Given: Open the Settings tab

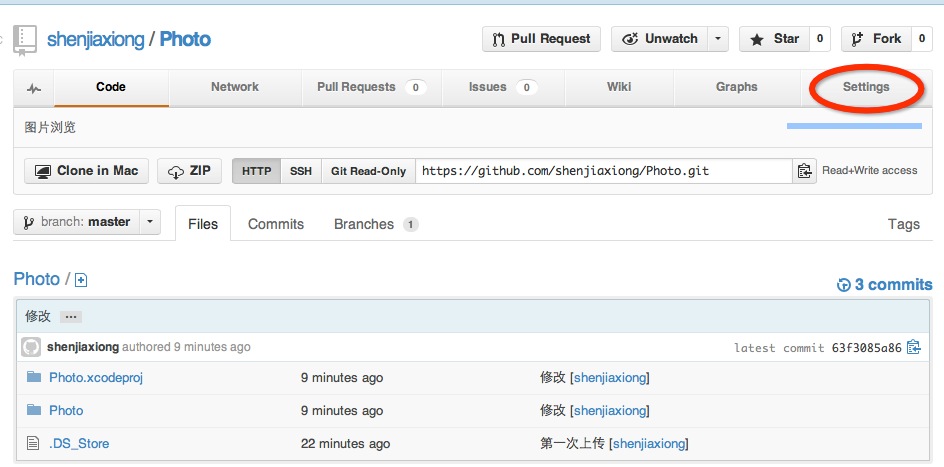Looking at the screenshot, I should point(866,88).
